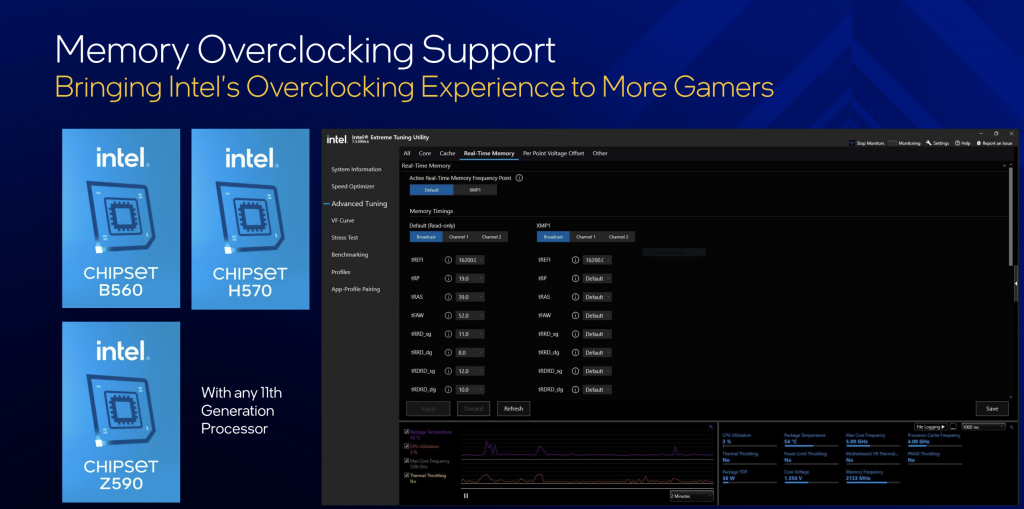Click Report an Issue icon
The height and width of the screenshot is (509, 1024).
[x=979, y=143]
